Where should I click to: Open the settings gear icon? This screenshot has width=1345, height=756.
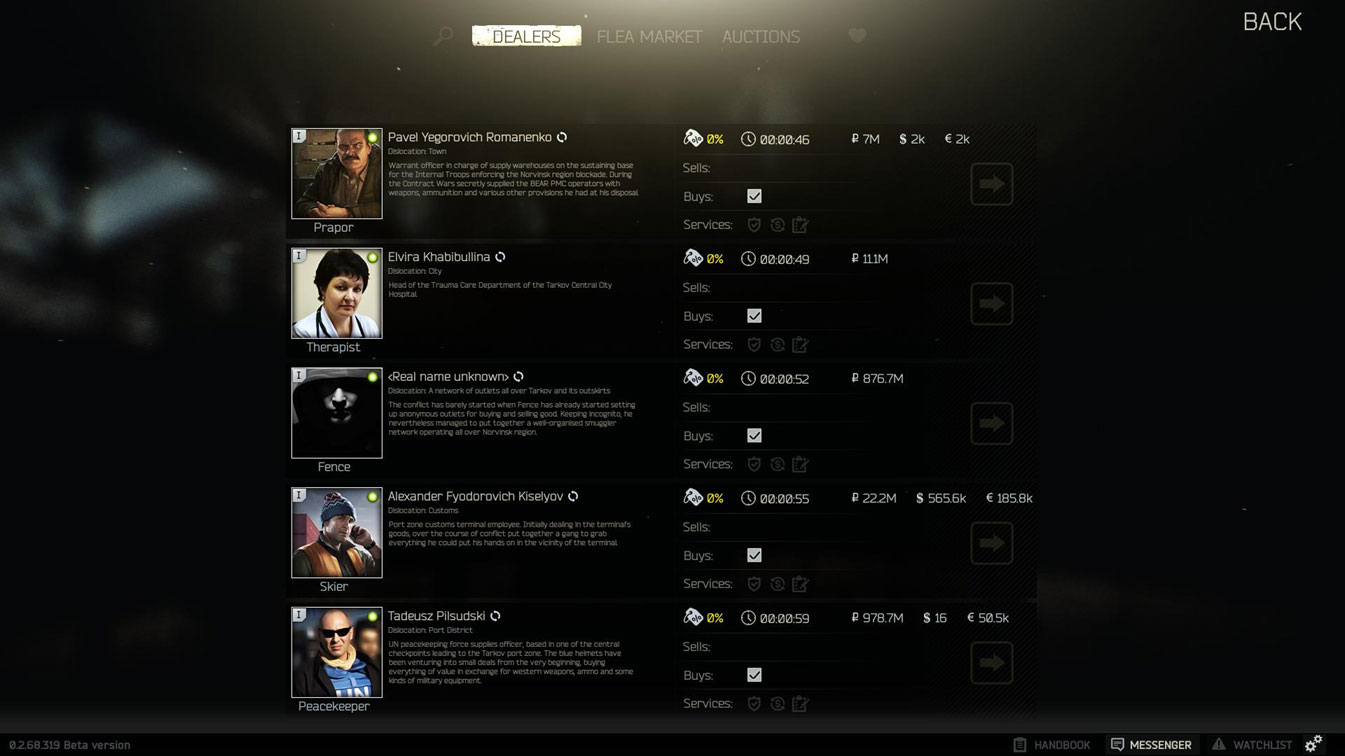click(1314, 743)
